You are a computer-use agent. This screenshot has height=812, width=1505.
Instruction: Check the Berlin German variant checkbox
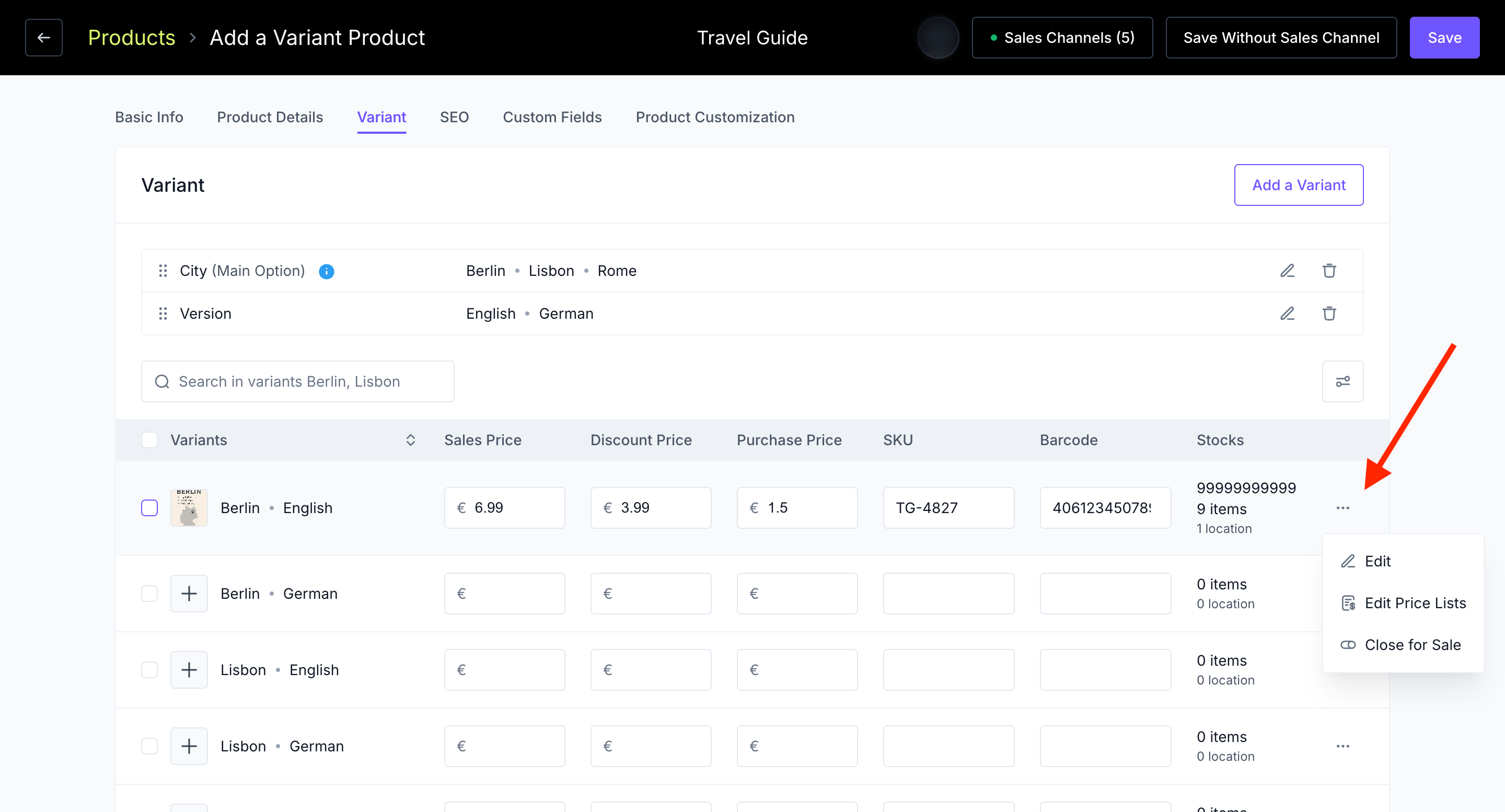pyautogui.click(x=149, y=594)
